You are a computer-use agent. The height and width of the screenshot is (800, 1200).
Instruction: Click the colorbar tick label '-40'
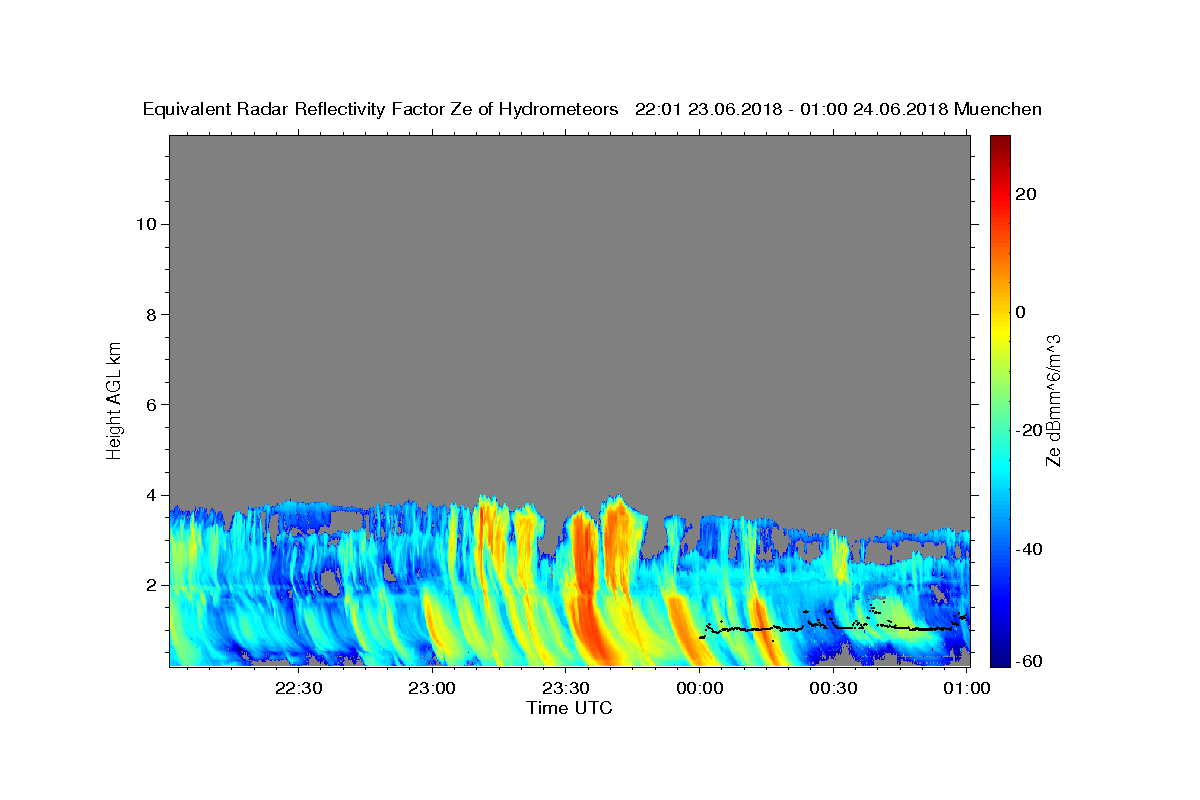pyautogui.click(x=1027, y=549)
